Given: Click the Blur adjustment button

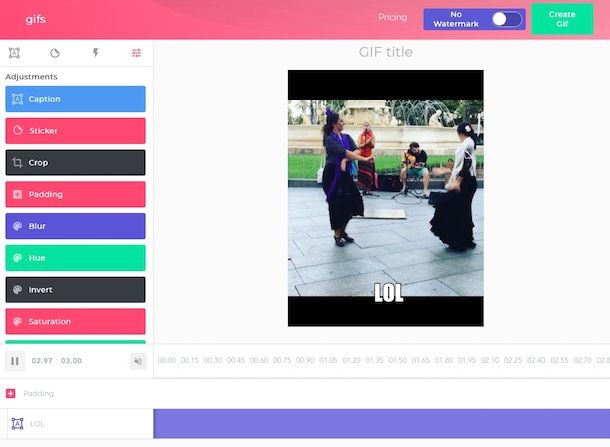Looking at the screenshot, I should (75, 226).
